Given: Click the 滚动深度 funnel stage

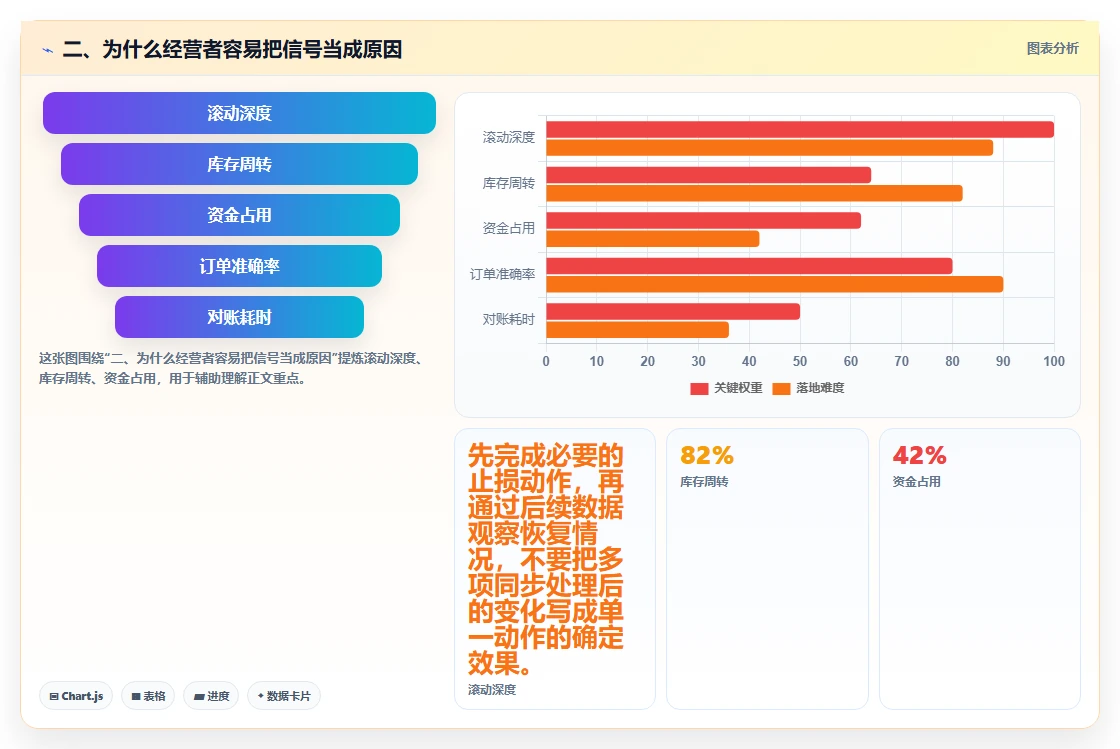Looking at the screenshot, I should tap(239, 113).
